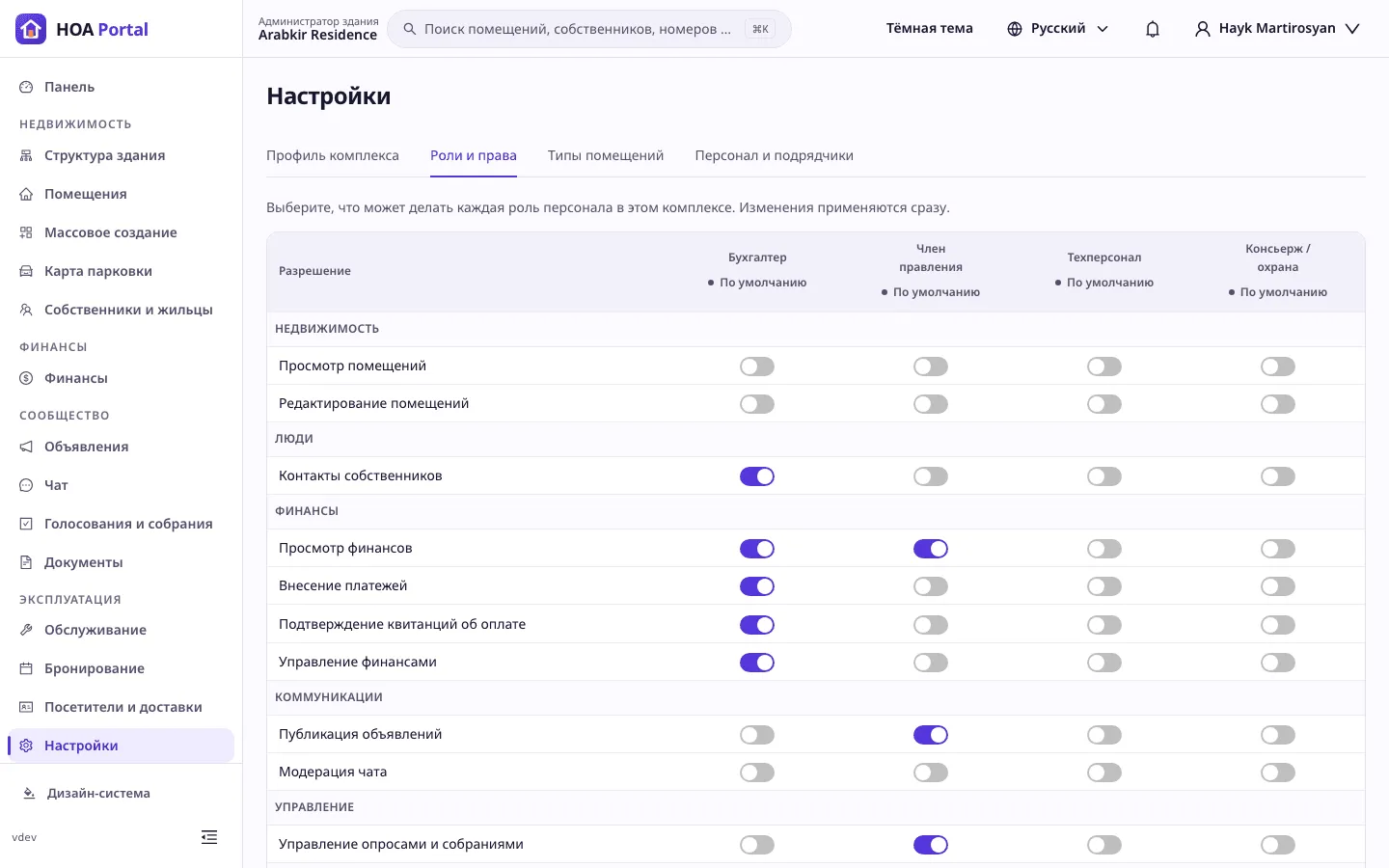Image resolution: width=1389 pixels, height=868 pixels.
Task: Select the Роли и права tab
Action: [x=474, y=155]
